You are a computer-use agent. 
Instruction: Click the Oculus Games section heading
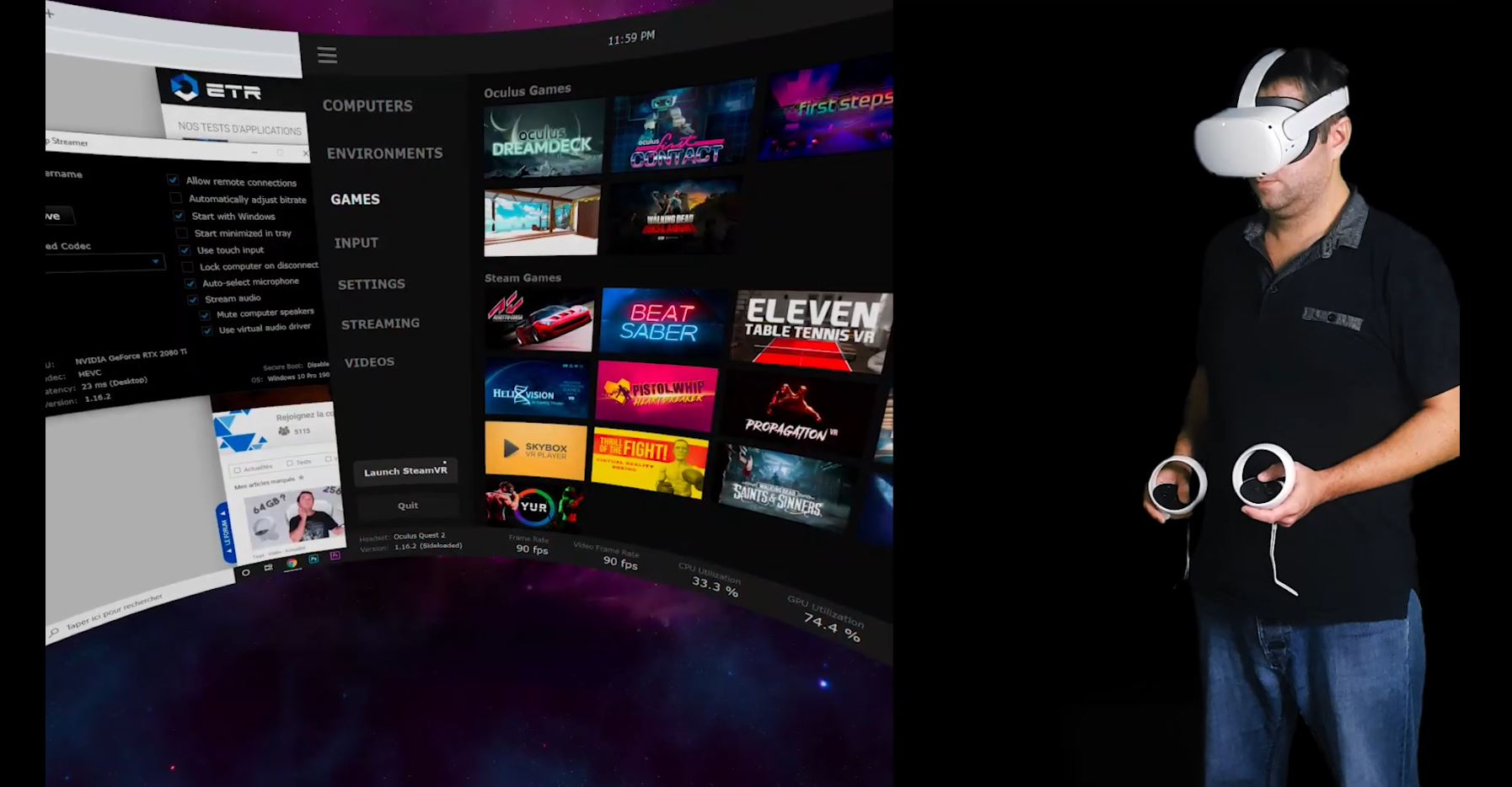point(528,90)
